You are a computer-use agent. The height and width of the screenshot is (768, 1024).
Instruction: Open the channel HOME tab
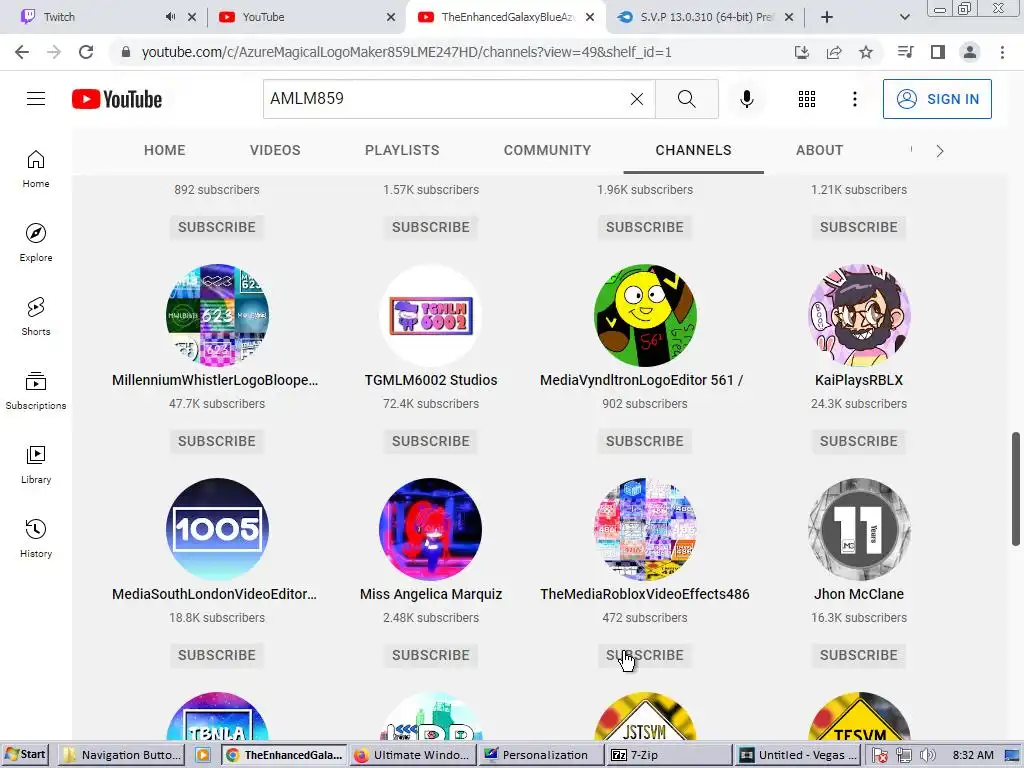[x=165, y=150]
